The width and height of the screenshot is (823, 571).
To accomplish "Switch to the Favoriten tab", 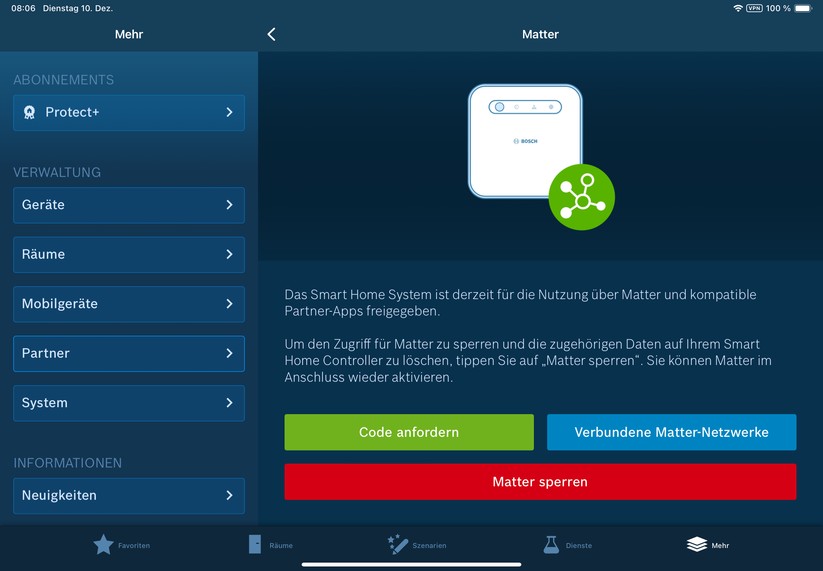I will click(x=121, y=545).
